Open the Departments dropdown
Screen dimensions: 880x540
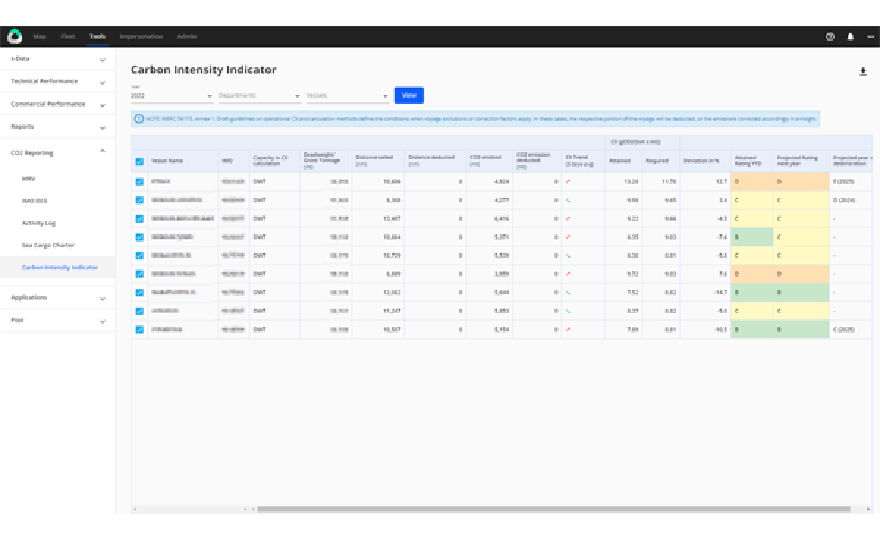[x=259, y=96]
